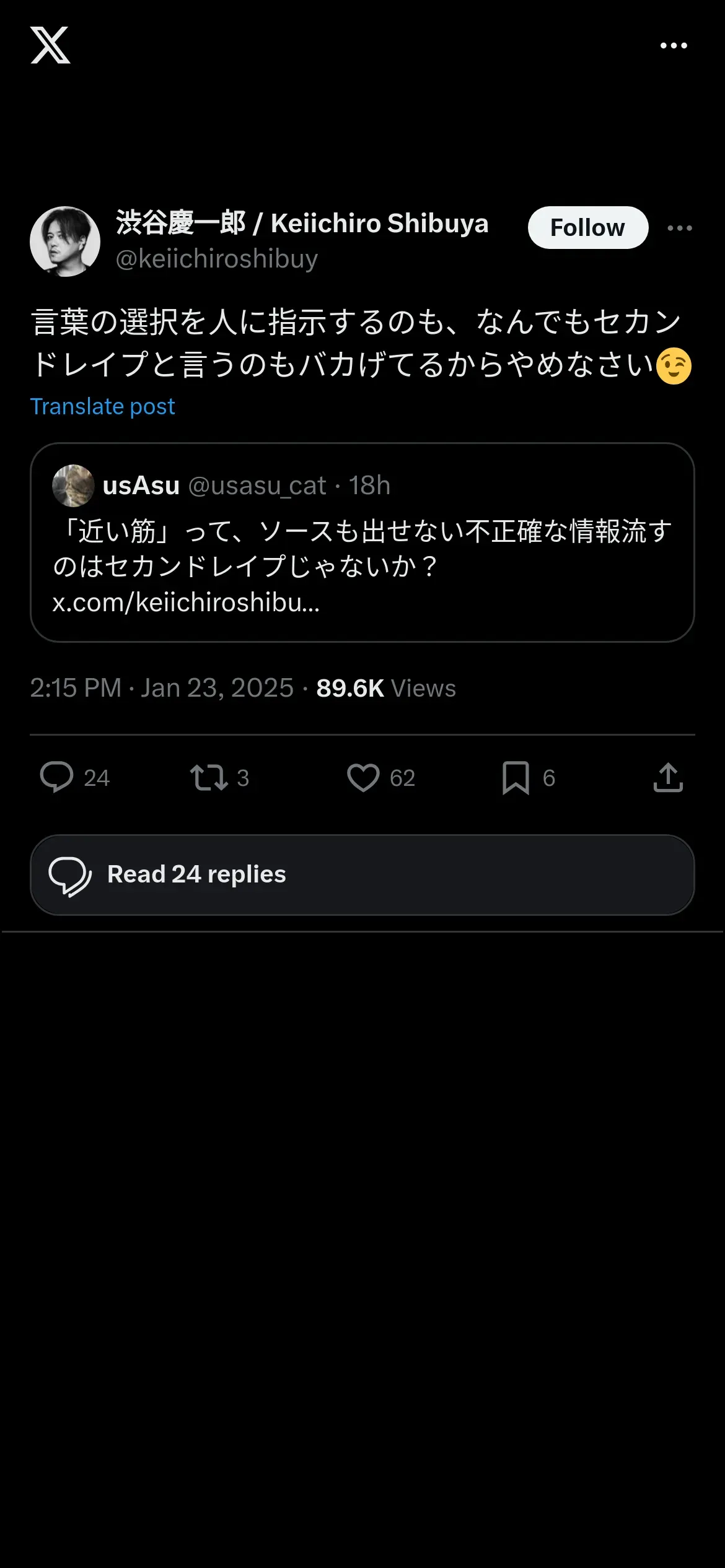
Task: Click the X logo icon
Action: [x=50, y=45]
